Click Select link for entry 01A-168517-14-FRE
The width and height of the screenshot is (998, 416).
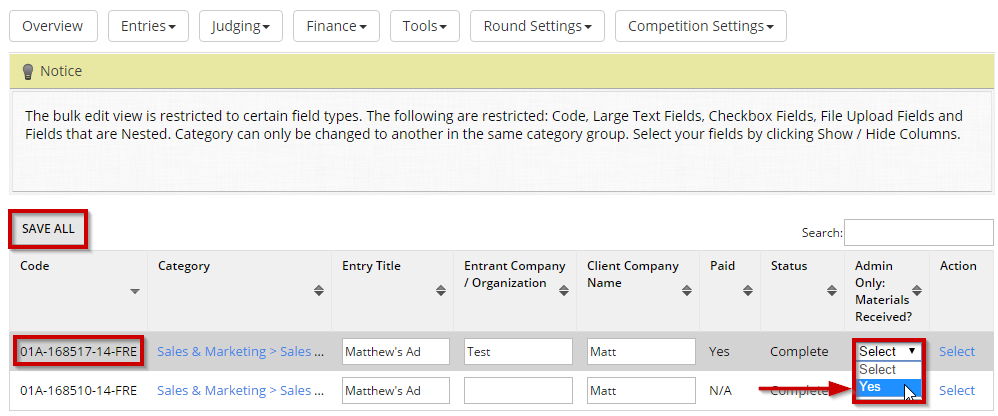tap(956, 351)
